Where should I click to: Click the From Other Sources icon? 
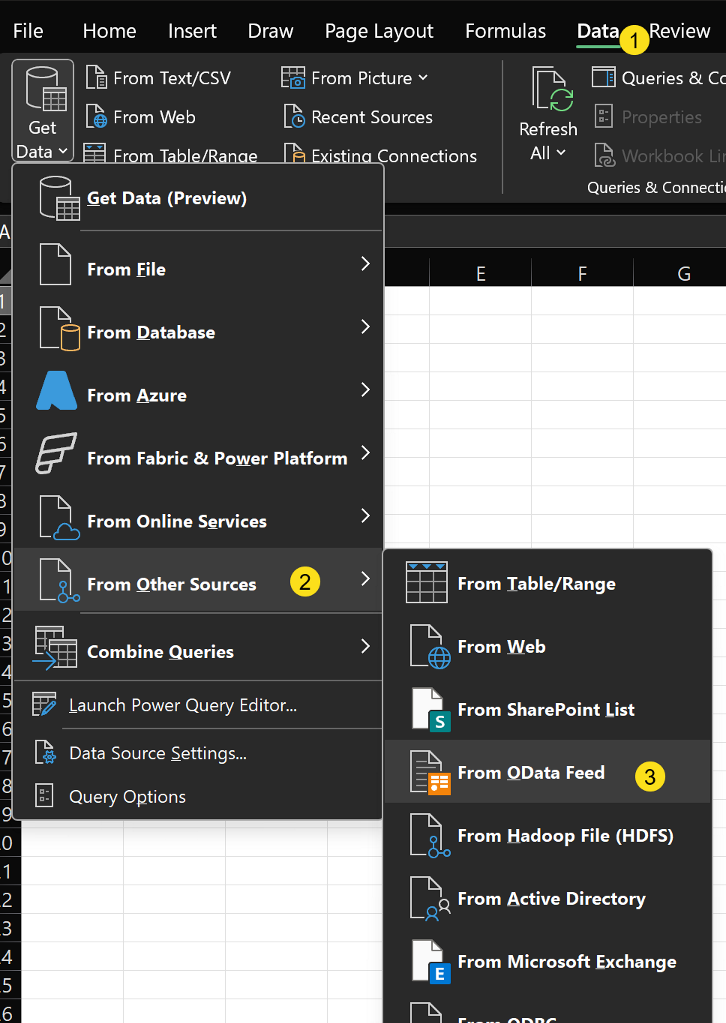pyautogui.click(x=59, y=580)
